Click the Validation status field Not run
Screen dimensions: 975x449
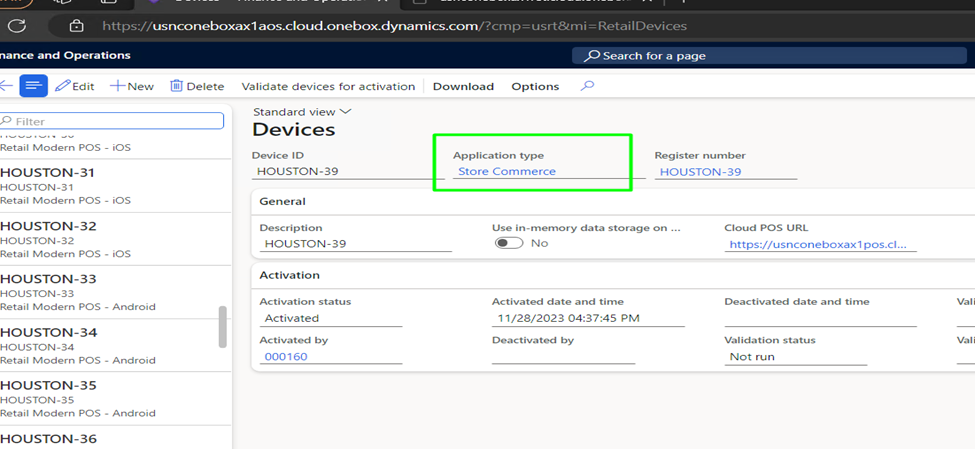pos(796,357)
